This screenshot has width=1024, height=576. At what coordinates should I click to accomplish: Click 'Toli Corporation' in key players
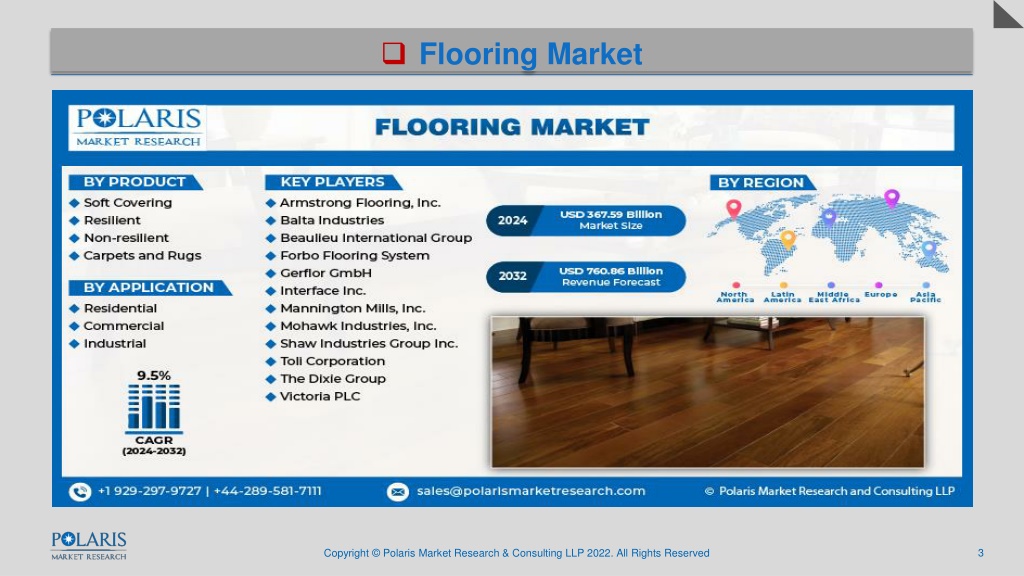click(333, 361)
